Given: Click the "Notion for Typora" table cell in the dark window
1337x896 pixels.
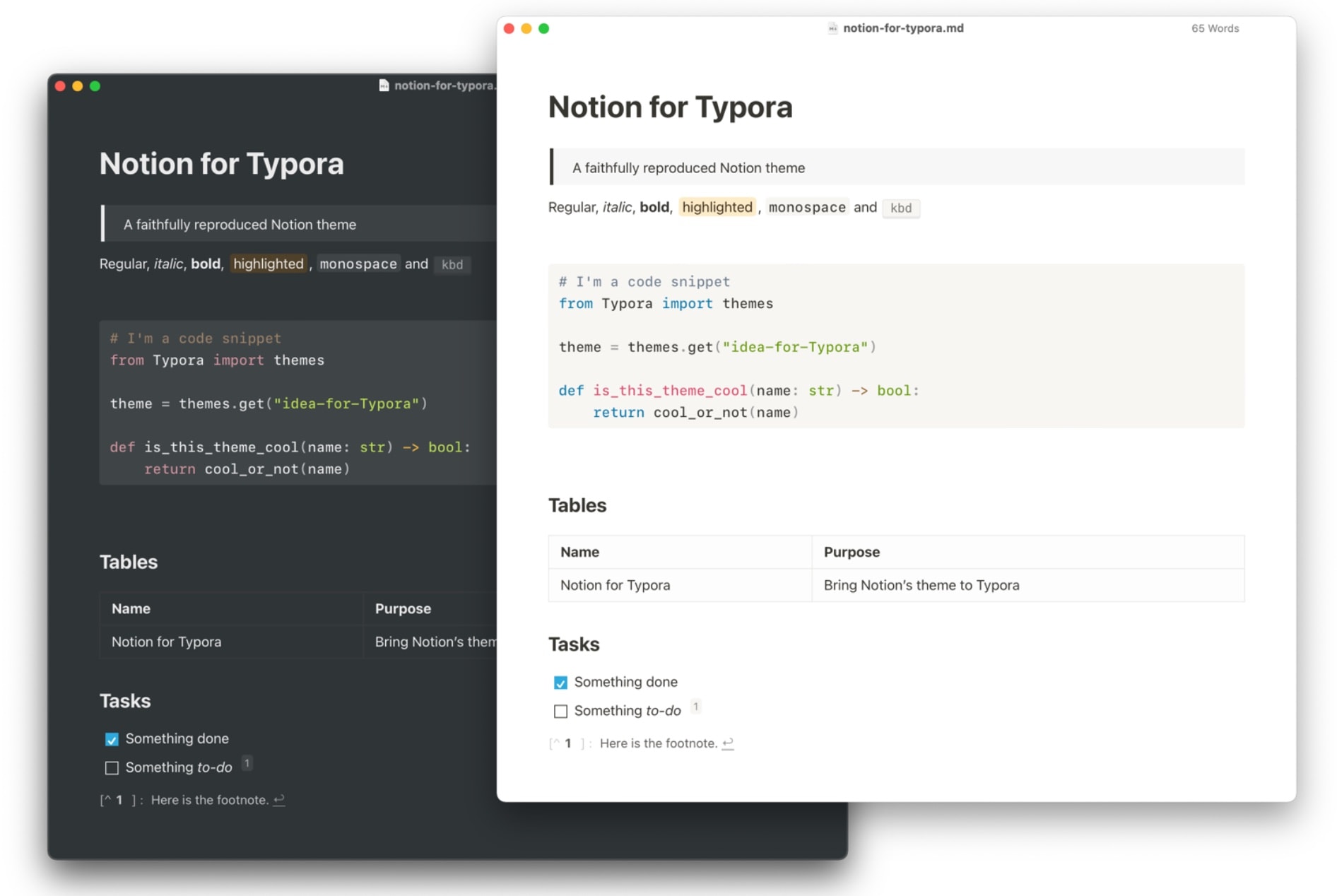Looking at the screenshot, I should 167,642.
